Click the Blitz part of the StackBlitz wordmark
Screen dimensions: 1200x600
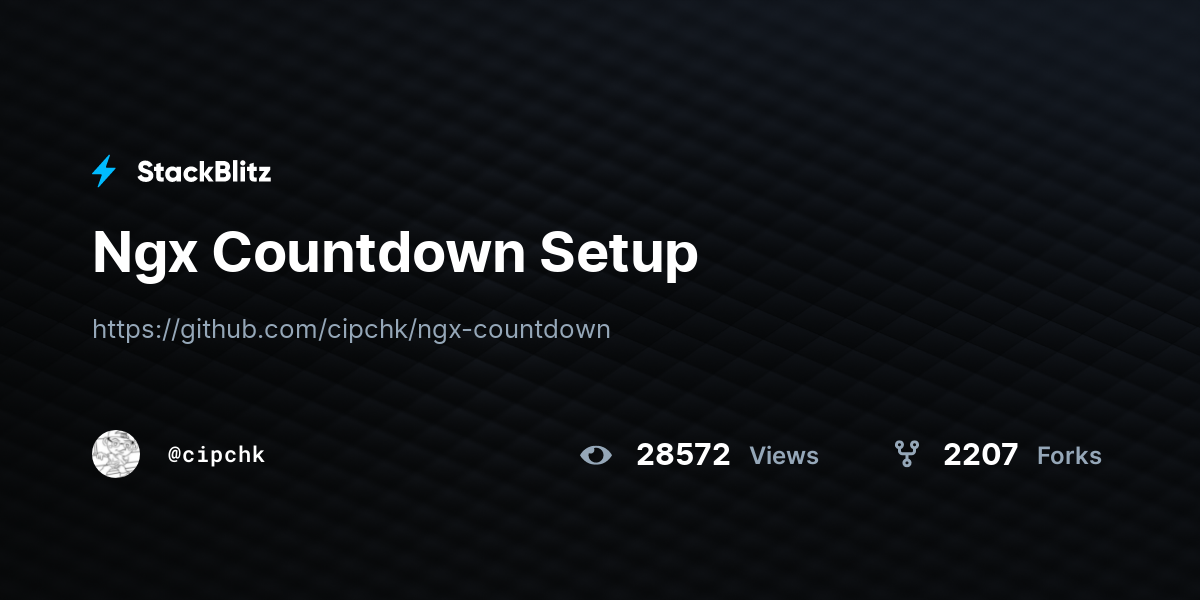240,172
